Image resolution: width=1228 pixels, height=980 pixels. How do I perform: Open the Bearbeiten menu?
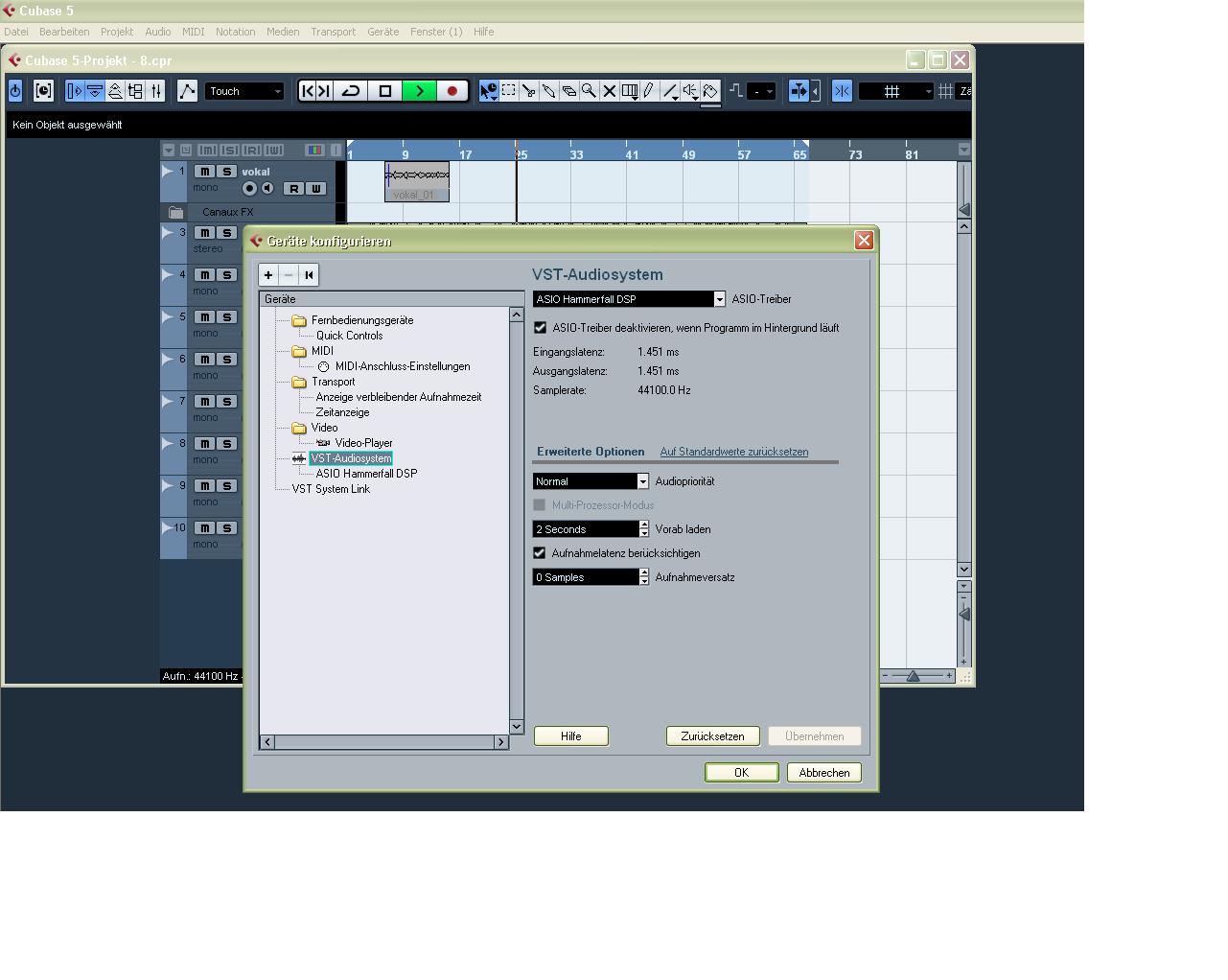pos(64,32)
